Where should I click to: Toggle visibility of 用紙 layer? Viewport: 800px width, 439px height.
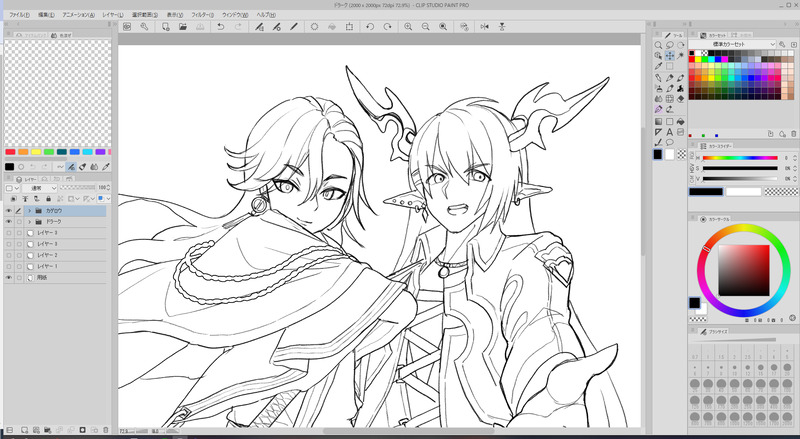[8, 278]
